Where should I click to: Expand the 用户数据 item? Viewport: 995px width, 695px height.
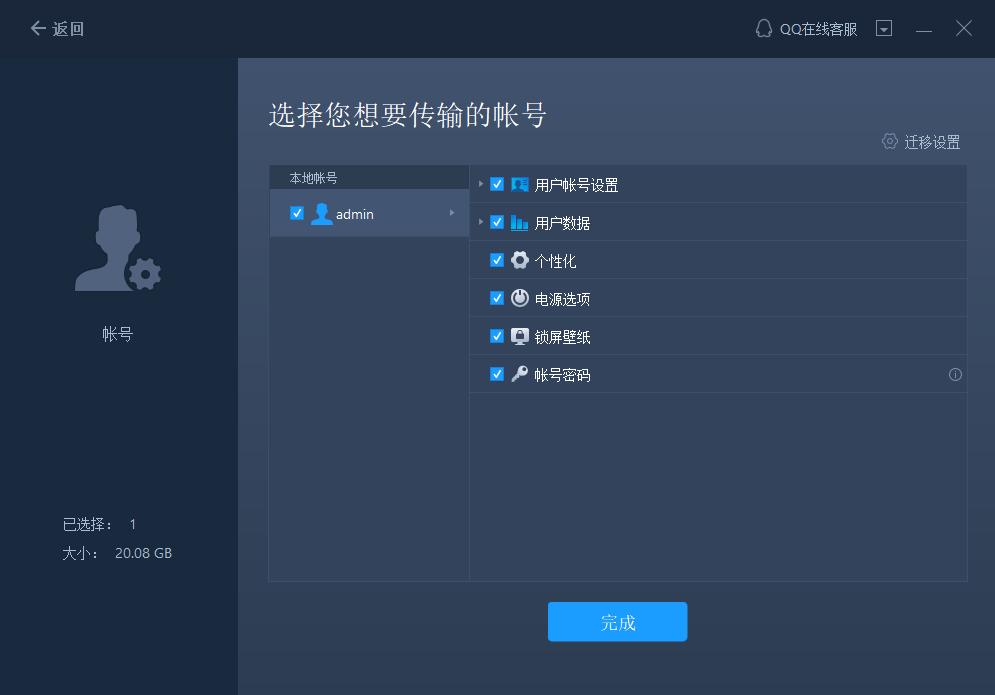point(482,222)
